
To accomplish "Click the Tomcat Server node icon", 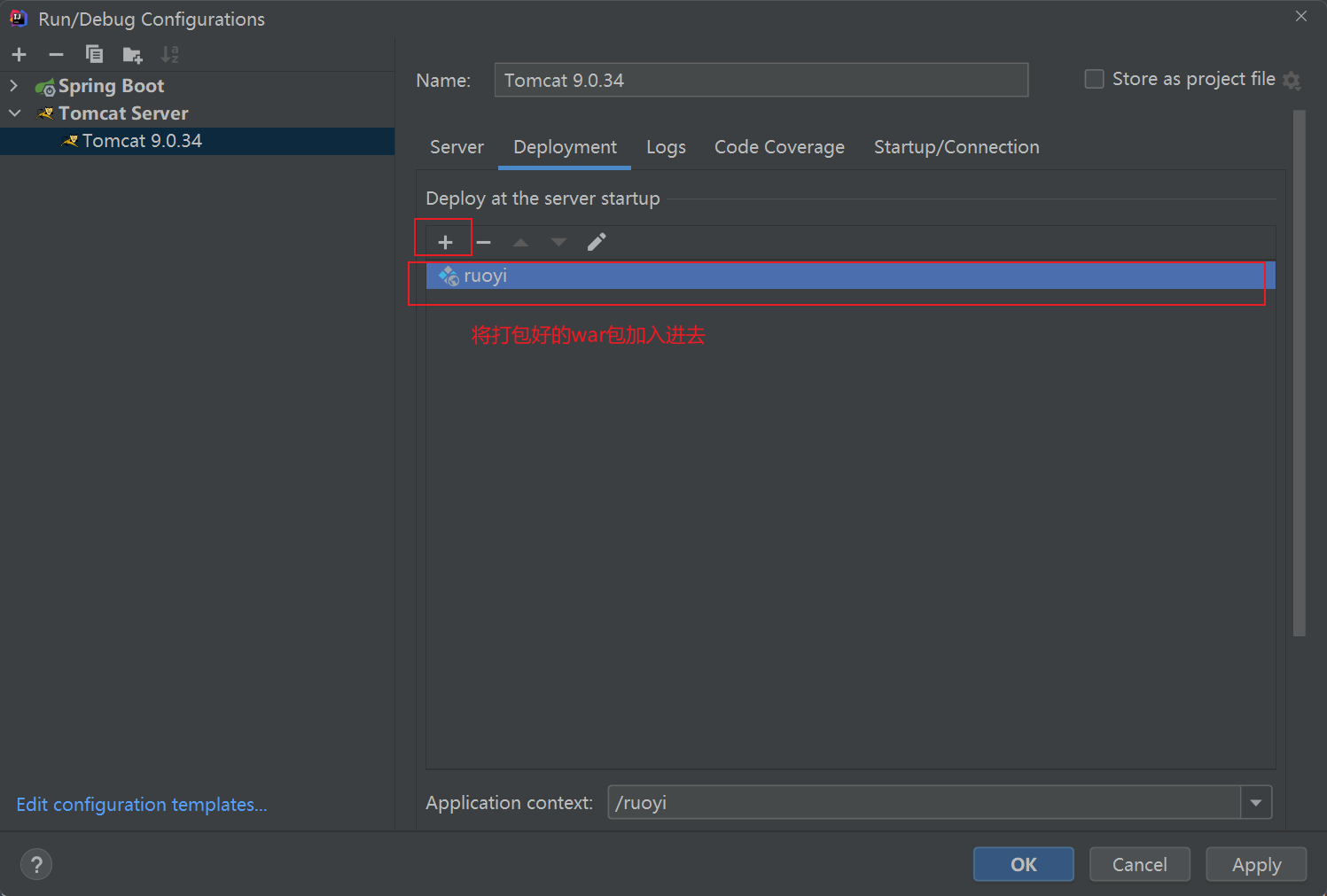I will [x=46, y=113].
